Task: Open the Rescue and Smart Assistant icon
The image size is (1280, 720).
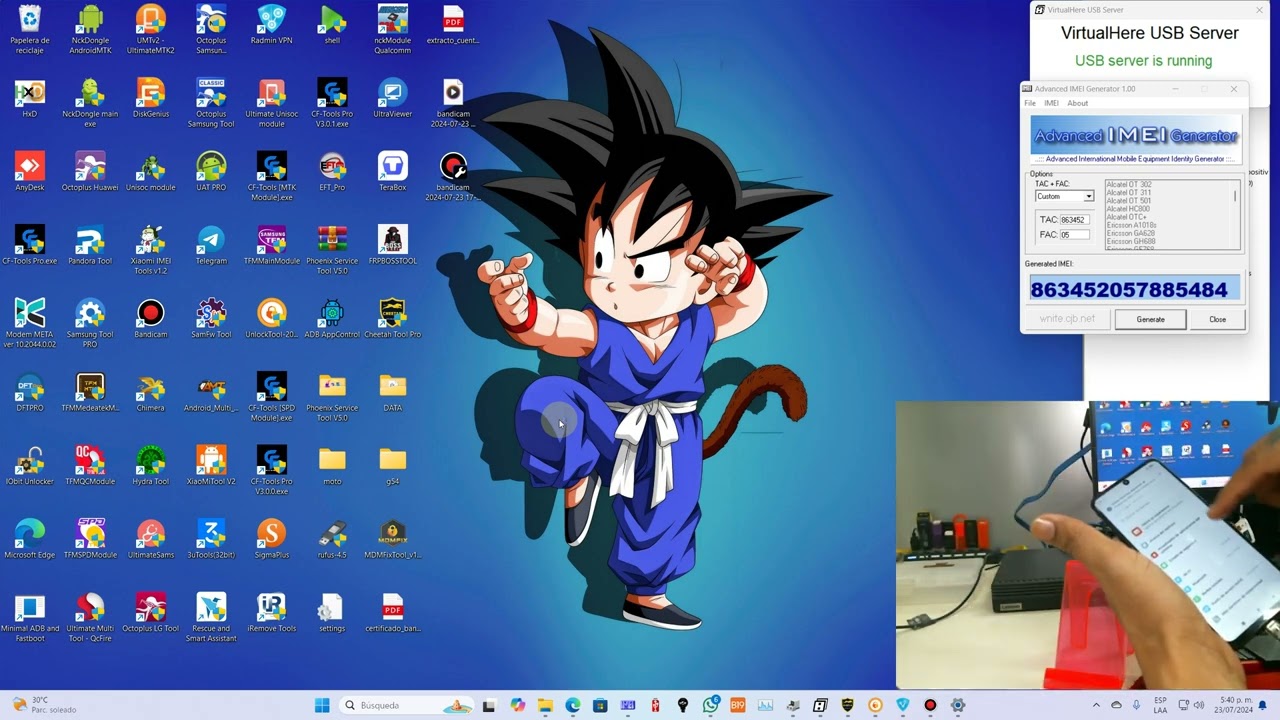Action: click(211, 618)
